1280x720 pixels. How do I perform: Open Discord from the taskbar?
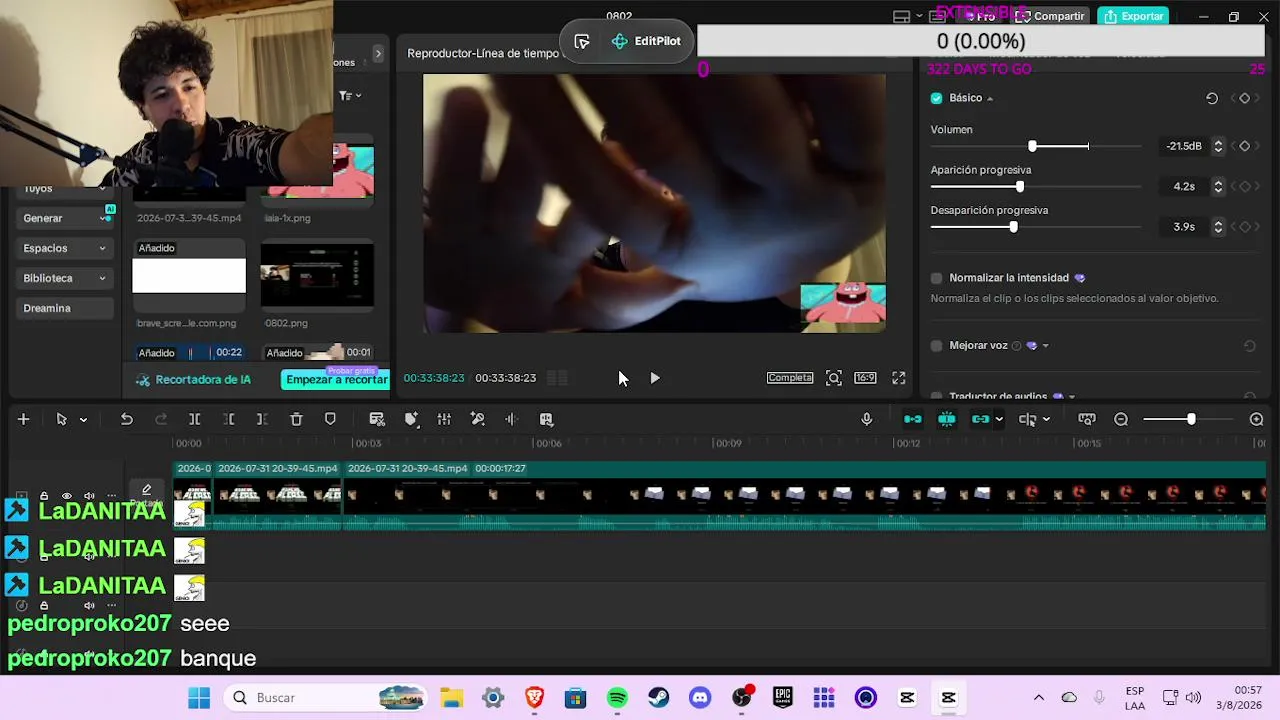point(700,698)
